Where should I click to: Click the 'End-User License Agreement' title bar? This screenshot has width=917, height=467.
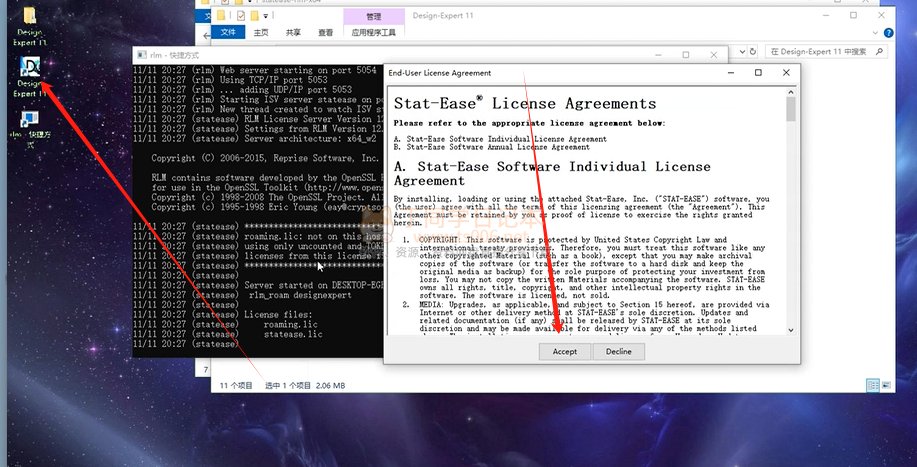coord(440,73)
